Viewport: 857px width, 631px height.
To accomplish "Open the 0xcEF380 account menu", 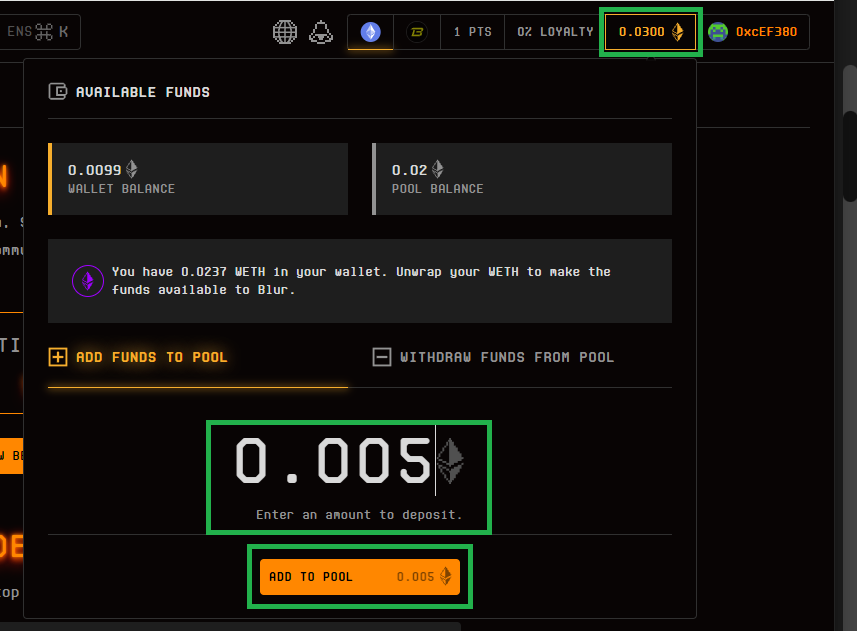I will (x=766, y=32).
